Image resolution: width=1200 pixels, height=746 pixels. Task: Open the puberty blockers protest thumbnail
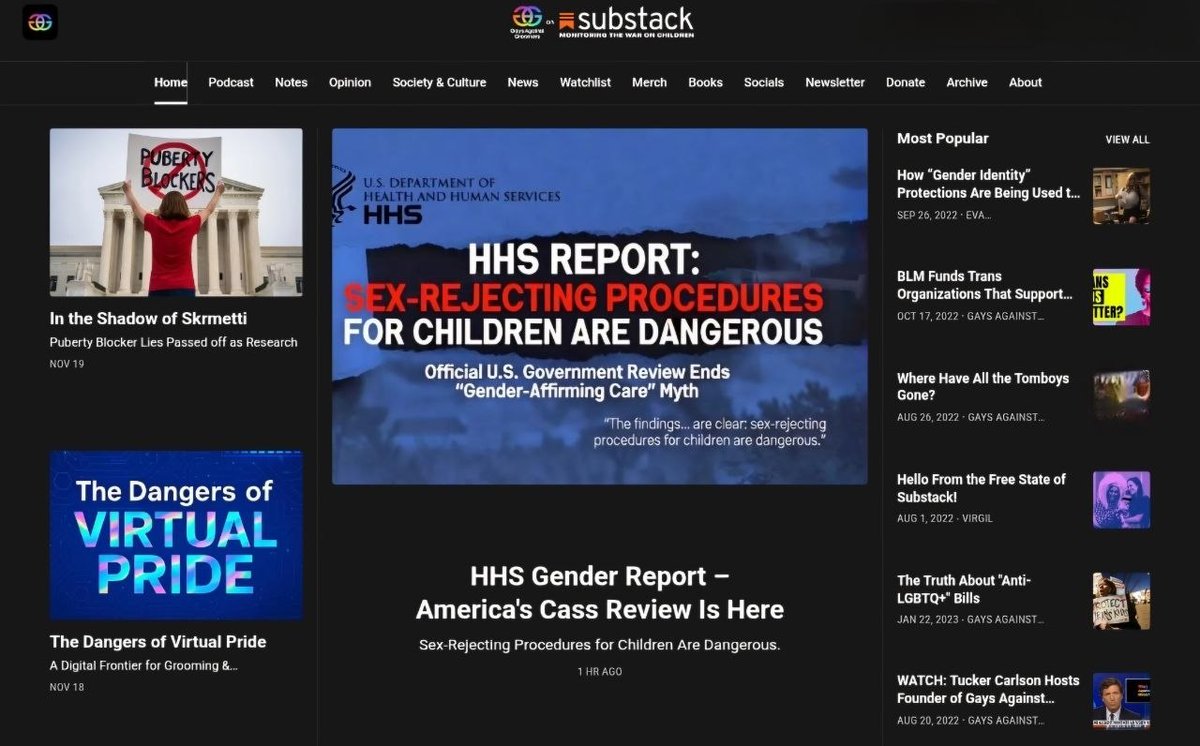pyautogui.click(x=176, y=212)
